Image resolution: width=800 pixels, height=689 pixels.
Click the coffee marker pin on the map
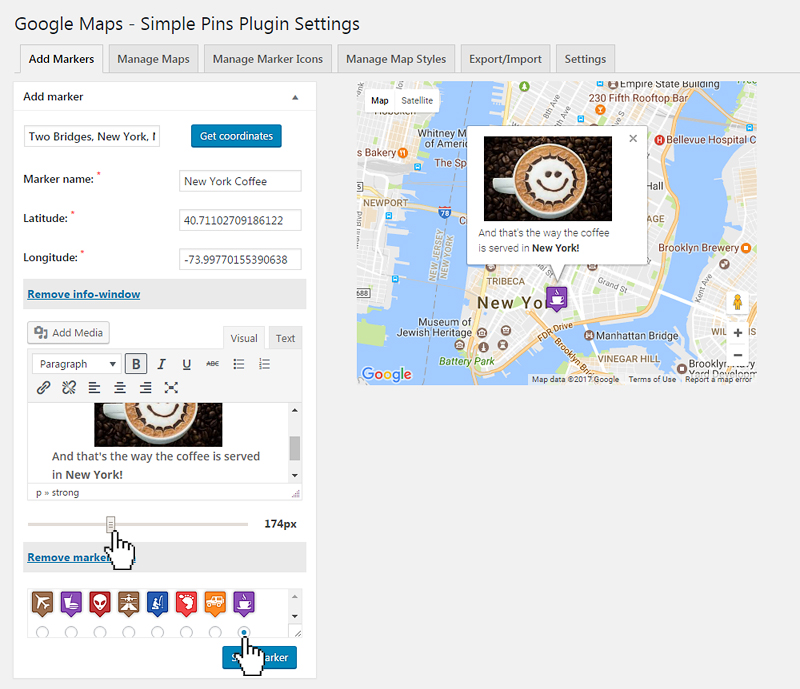coord(557,299)
